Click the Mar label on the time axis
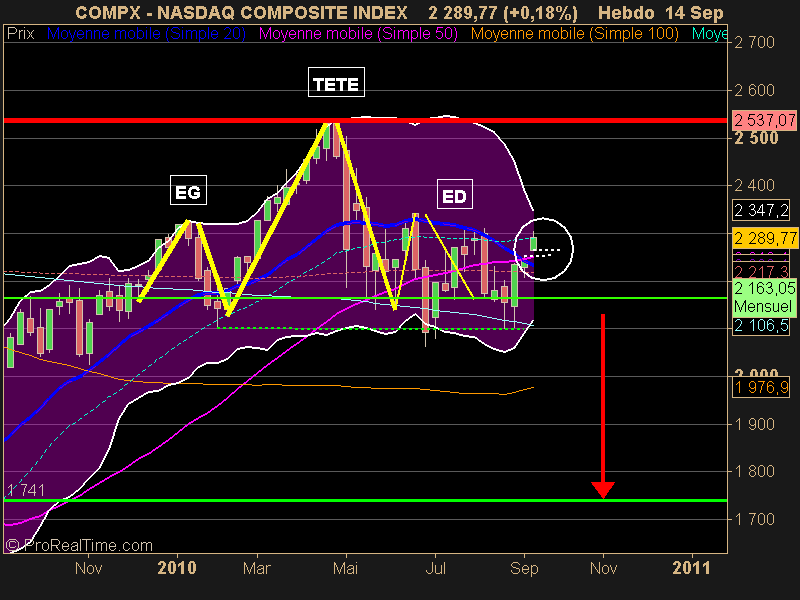 coord(257,568)
